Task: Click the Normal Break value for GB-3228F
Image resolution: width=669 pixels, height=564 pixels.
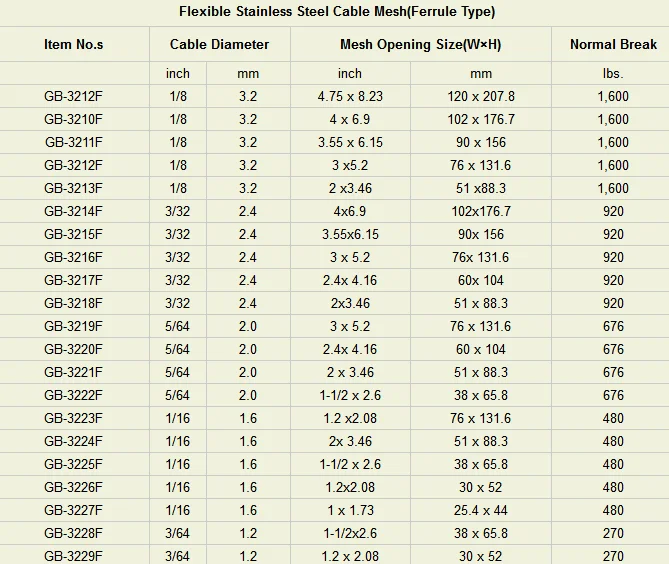Action: pos(613,533)
